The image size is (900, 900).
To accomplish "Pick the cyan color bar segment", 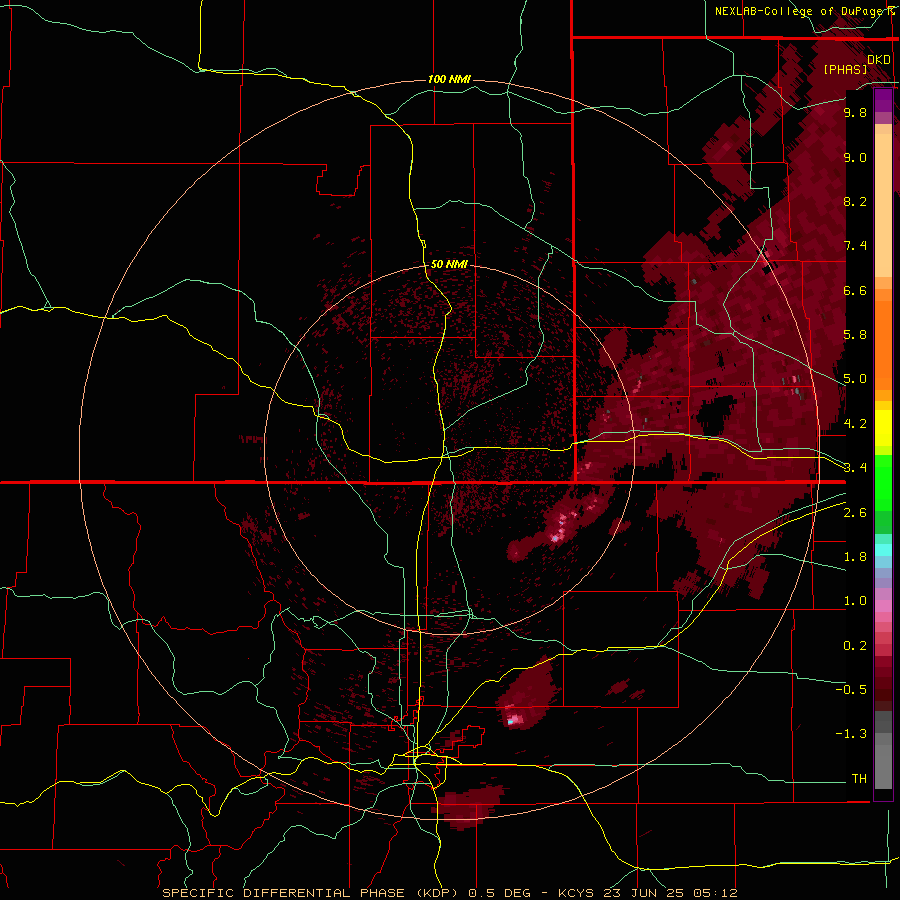I will click(x=883, y=550).
